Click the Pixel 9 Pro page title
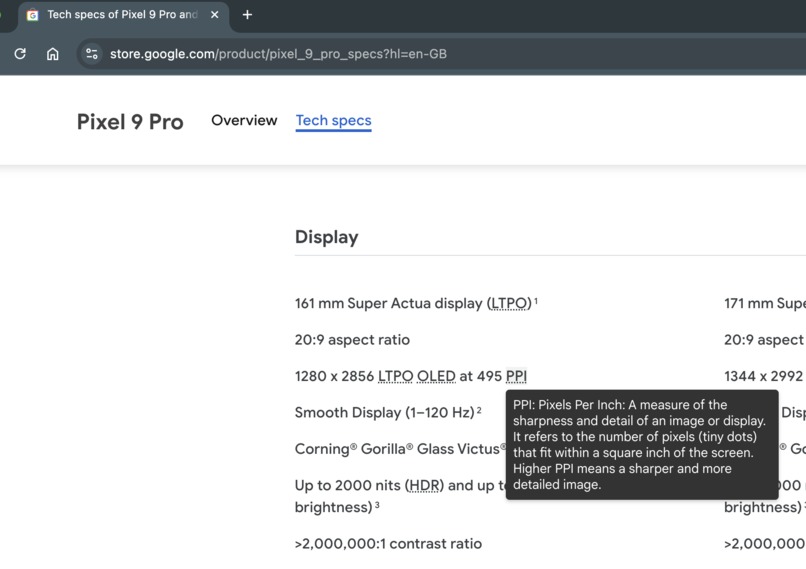 point(130,122)
